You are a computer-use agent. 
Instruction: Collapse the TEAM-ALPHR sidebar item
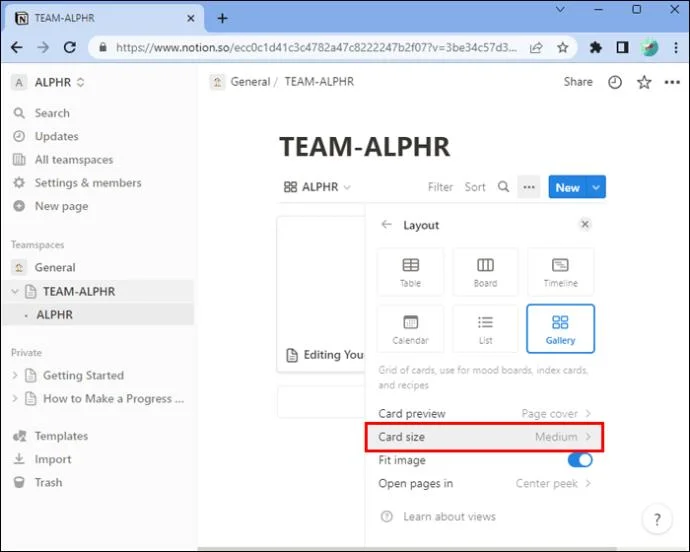click(15, 291)
